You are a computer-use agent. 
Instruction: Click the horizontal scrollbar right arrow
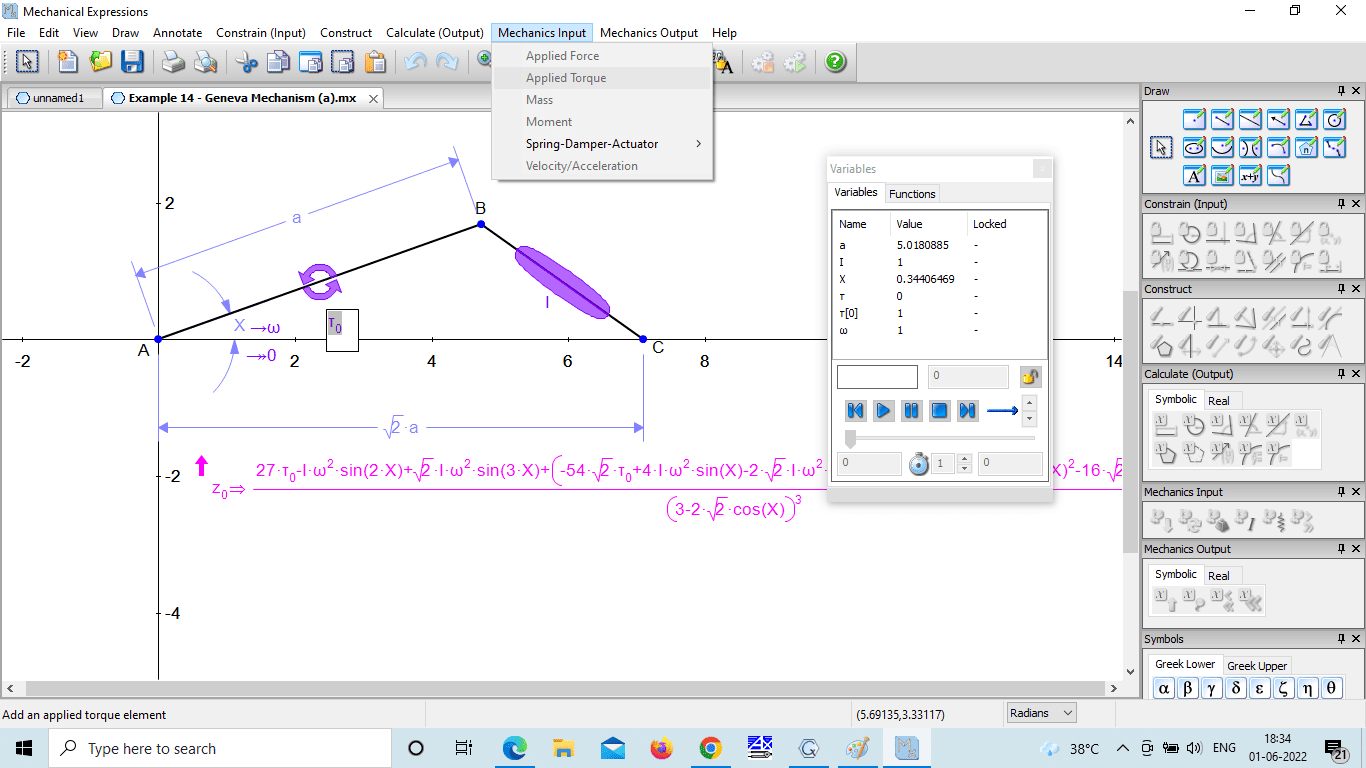pos(1113,689)
